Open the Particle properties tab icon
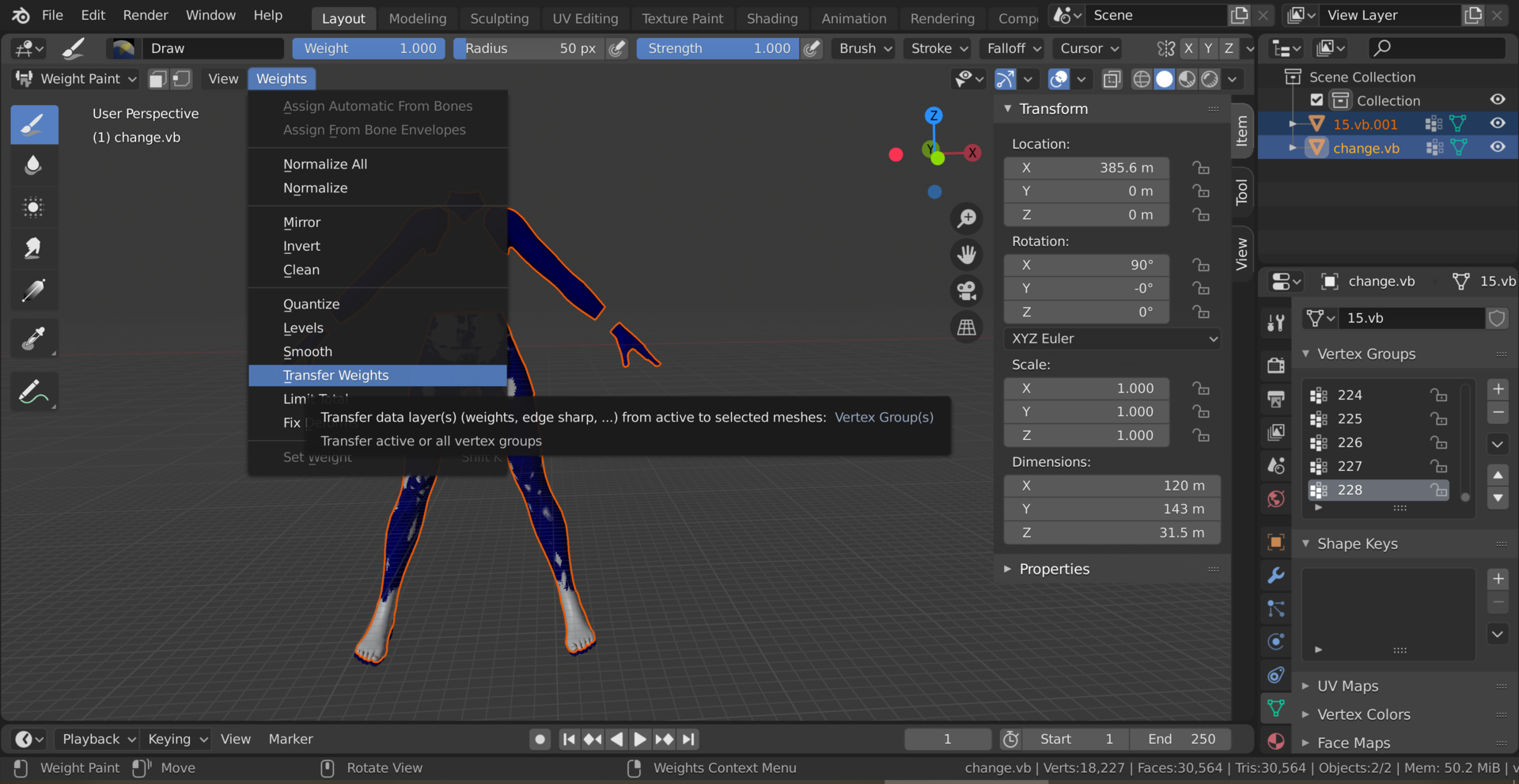The height and width of the screenshot is (784, 1519). click(x=1276, y=608)
